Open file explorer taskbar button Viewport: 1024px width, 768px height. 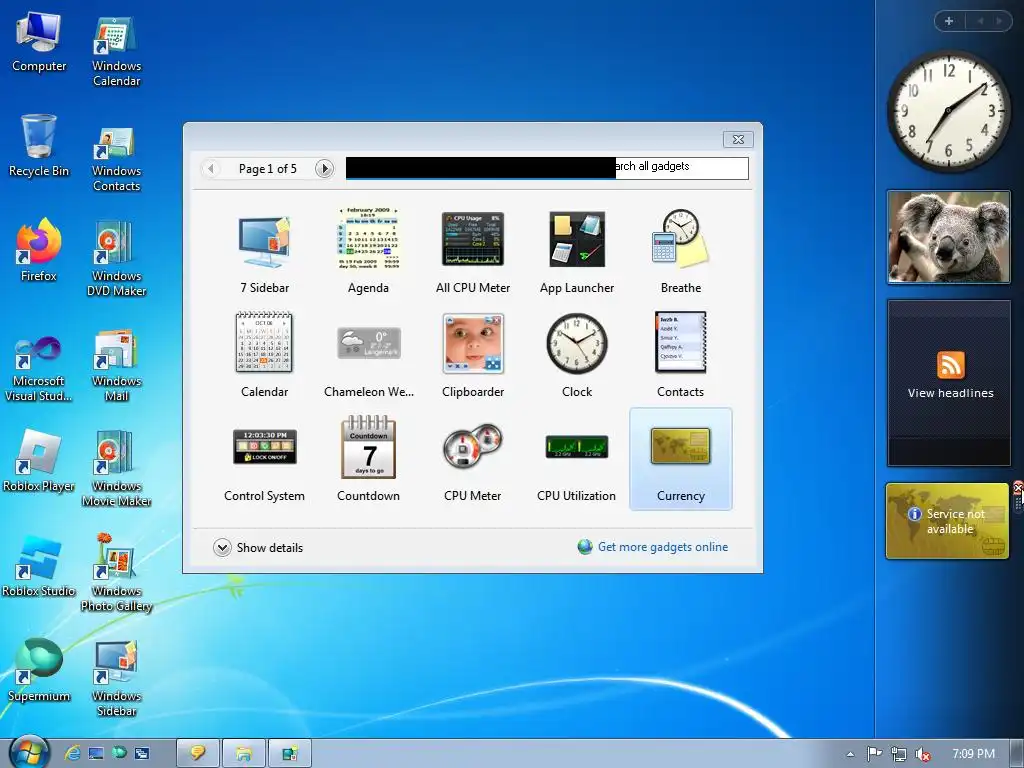pos(244,754)
